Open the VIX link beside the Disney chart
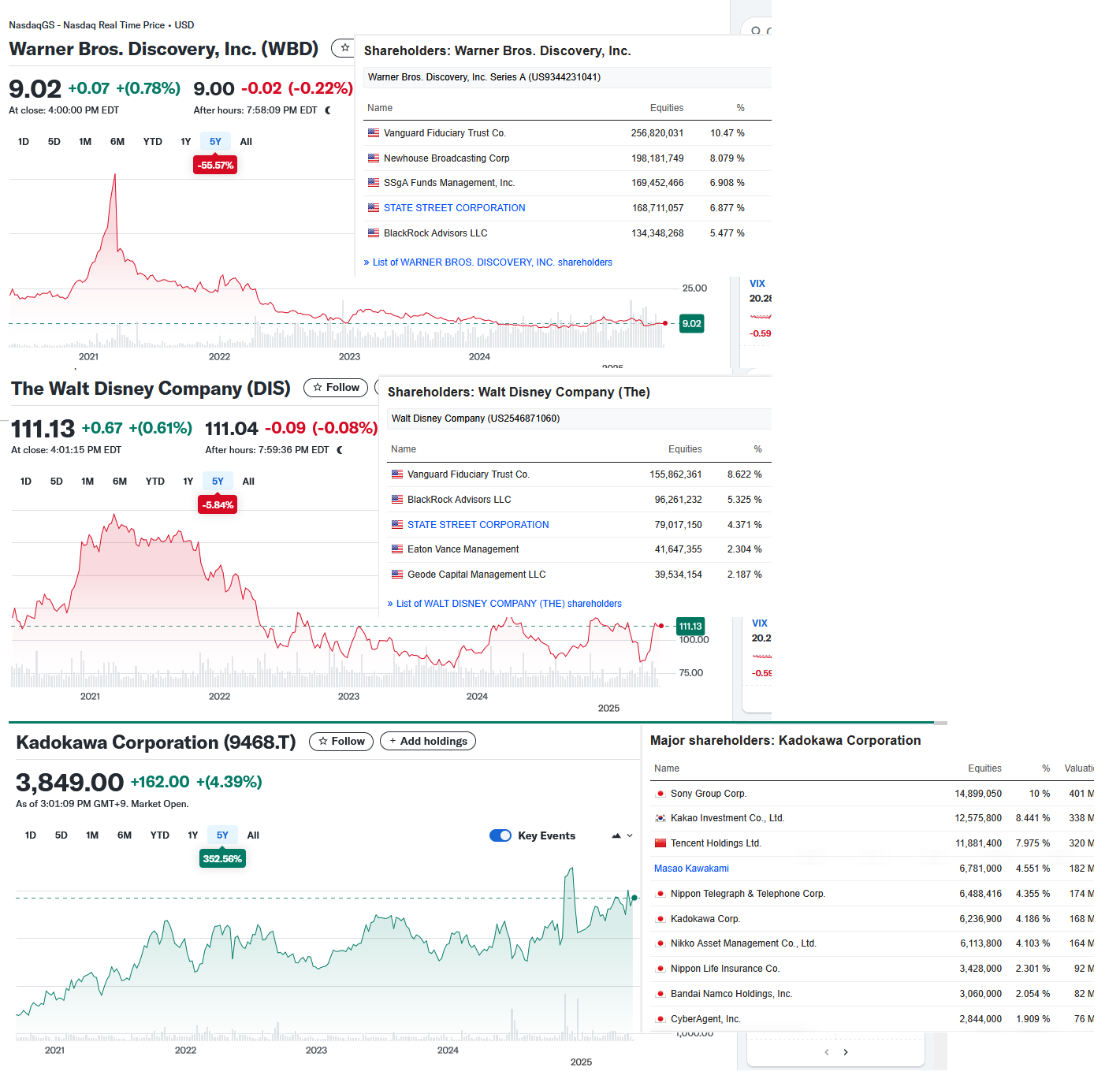The width and height of the screenshot is (1120, 1079). tap(760, 623)
